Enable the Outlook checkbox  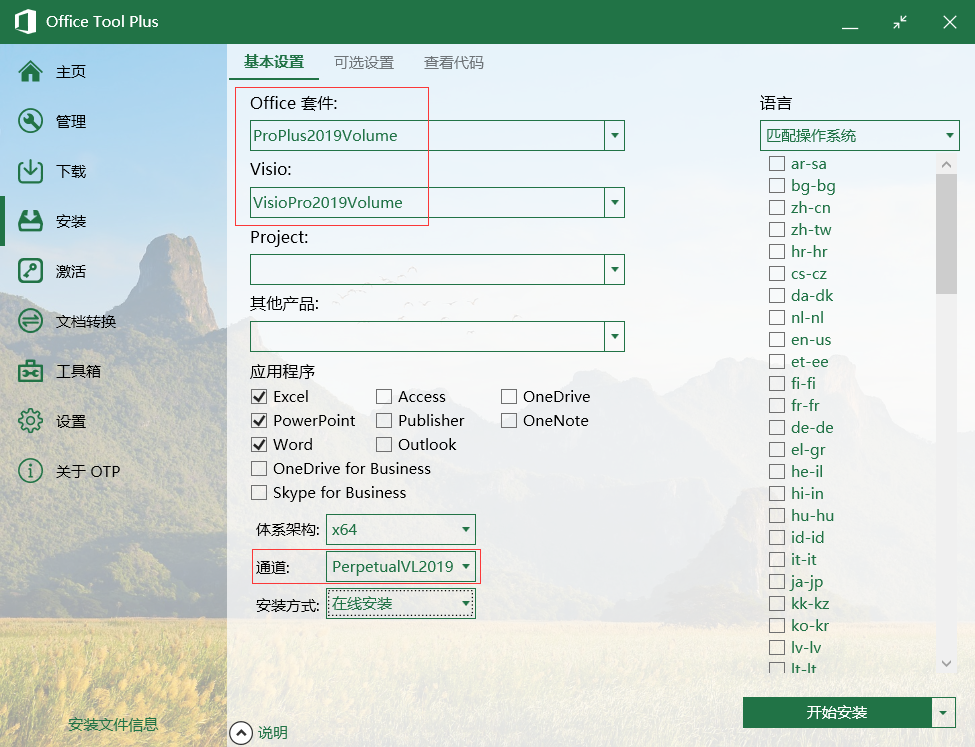tap(384, 445)
